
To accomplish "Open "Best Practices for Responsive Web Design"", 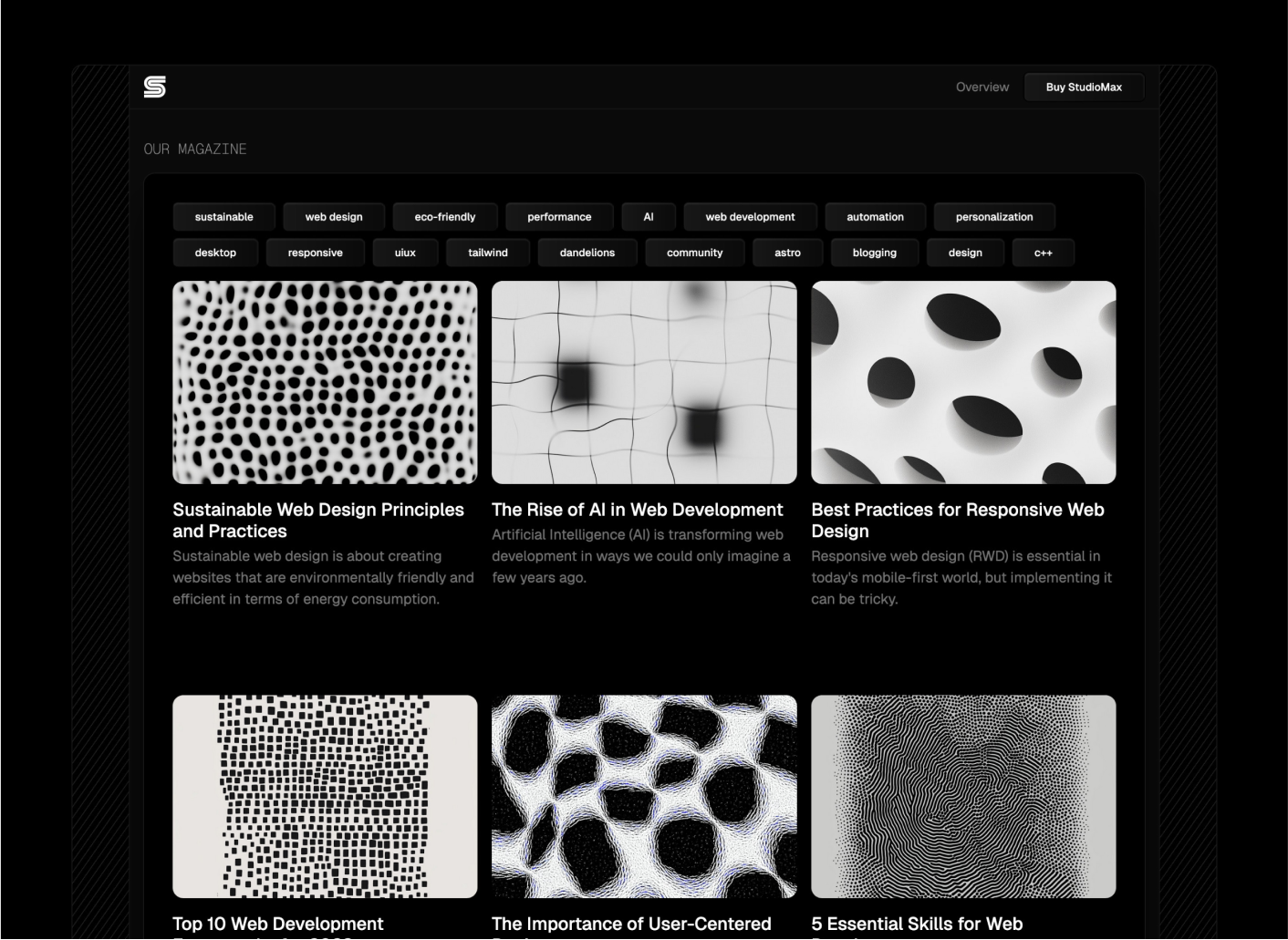I will pos(958,521).
